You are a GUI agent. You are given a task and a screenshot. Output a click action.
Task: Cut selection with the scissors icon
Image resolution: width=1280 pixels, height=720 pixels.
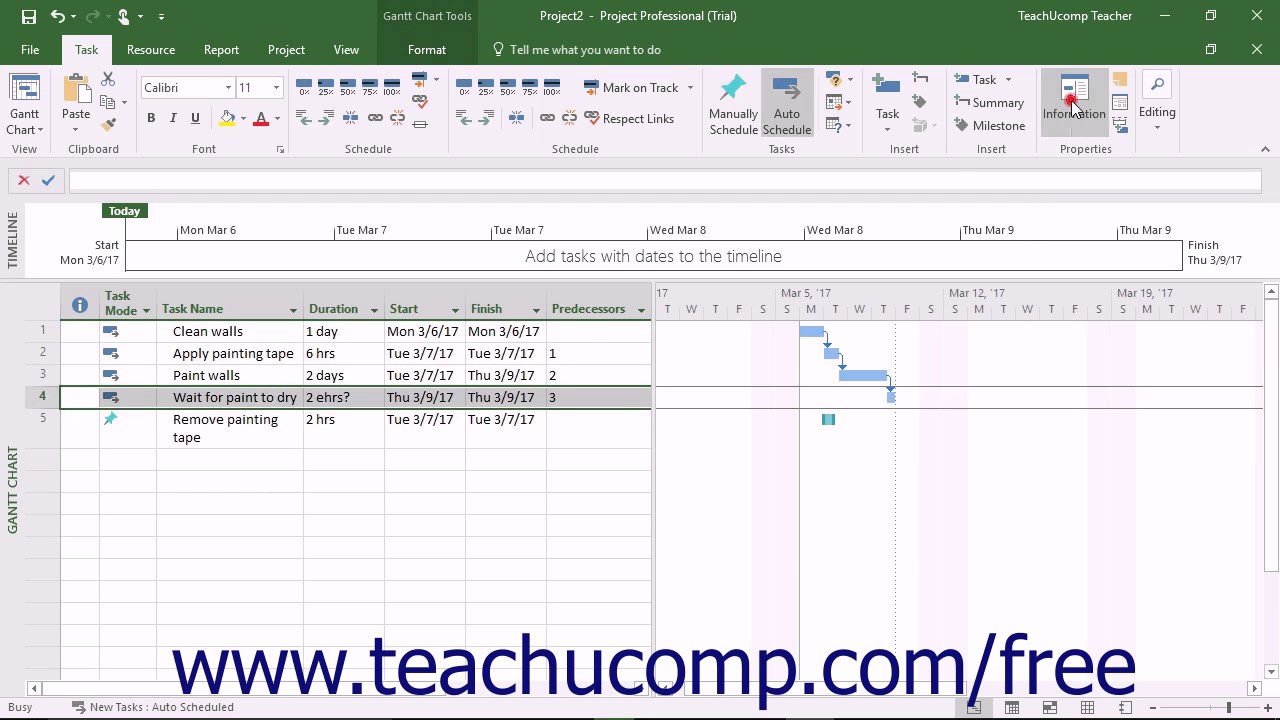tap(108, 79)
